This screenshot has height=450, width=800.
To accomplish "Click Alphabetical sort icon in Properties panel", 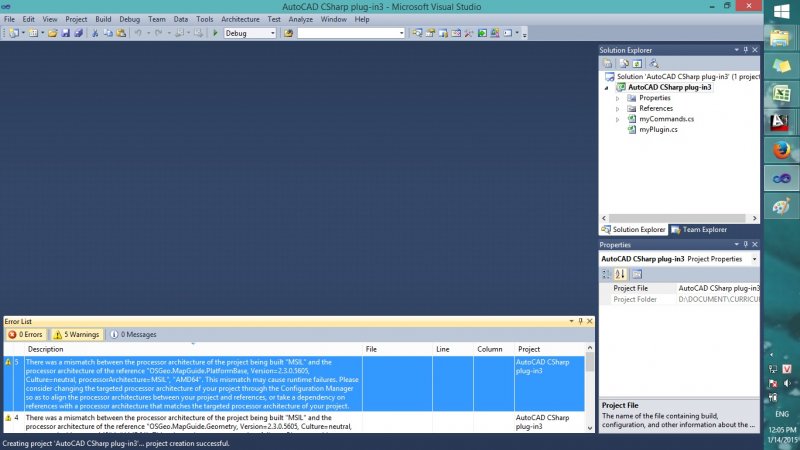I will coord(620,274).
